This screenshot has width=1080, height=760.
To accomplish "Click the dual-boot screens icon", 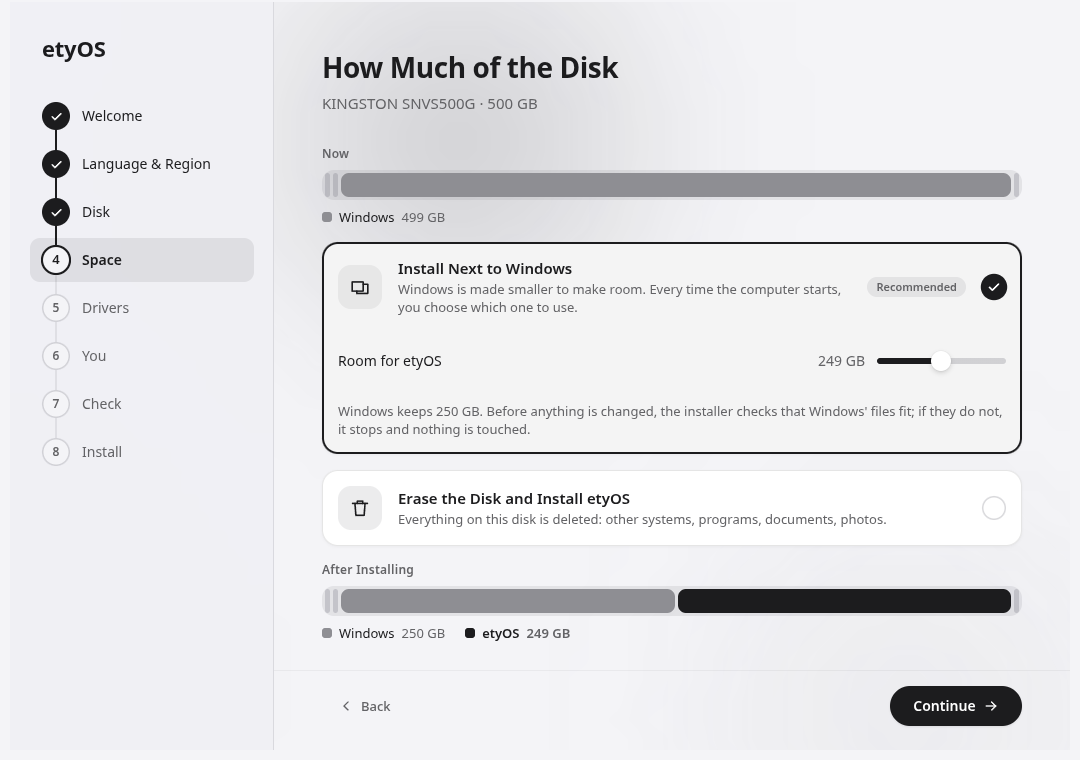I will click(x=360, y=287).
